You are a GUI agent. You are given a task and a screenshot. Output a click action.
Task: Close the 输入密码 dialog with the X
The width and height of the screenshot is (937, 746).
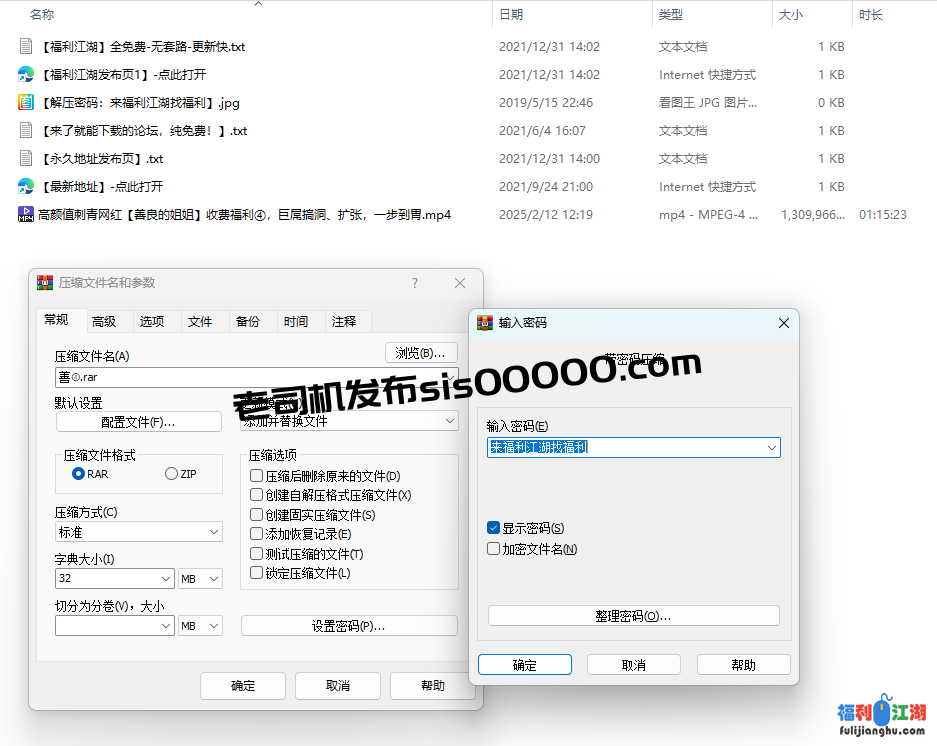click(x=784, y=323)
